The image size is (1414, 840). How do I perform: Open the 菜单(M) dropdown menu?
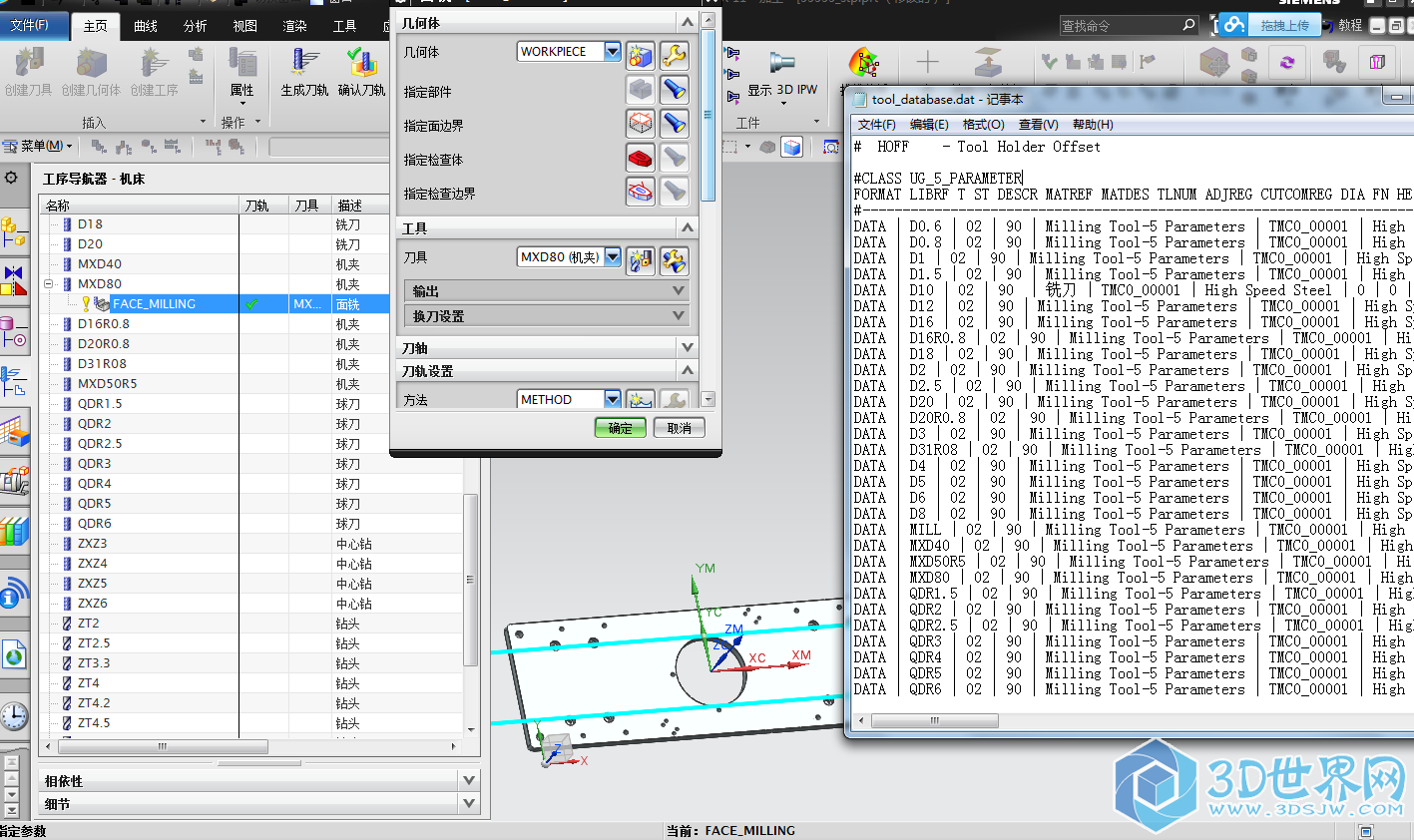tap(39, 146)
